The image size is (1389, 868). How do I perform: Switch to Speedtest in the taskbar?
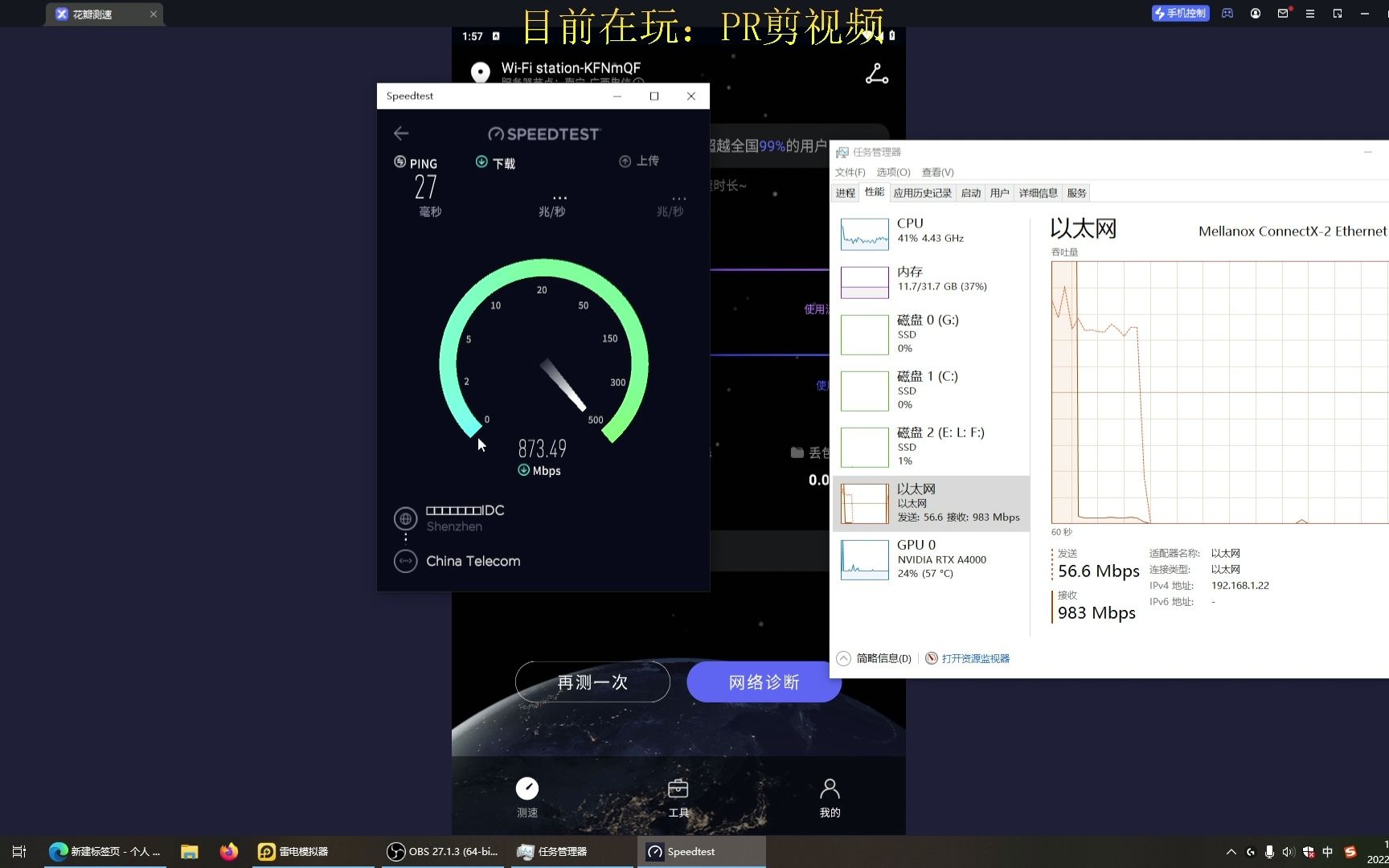click(702, 851)
